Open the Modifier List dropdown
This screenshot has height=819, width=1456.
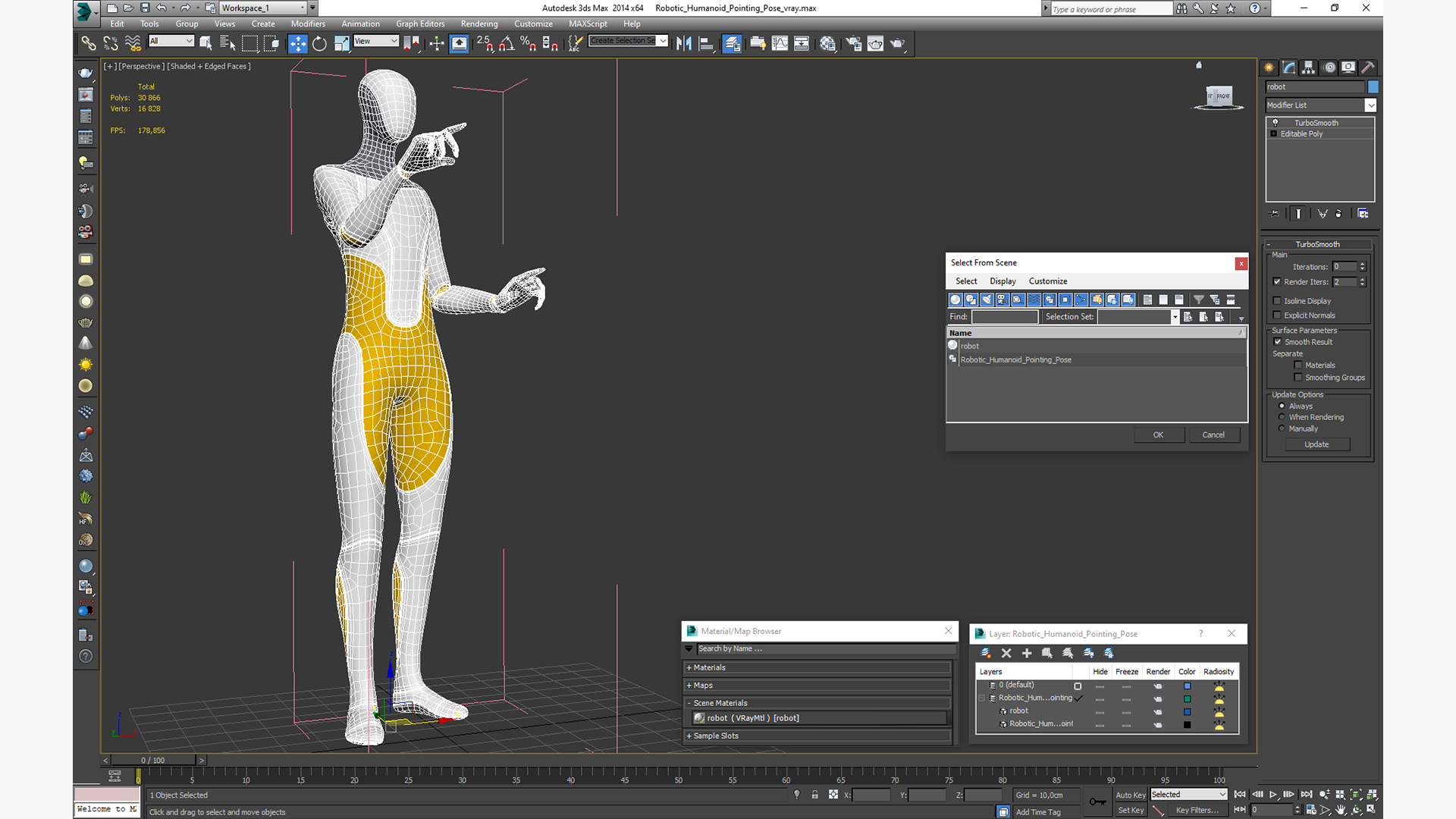pyautogui.click(x=1370, y=105)
